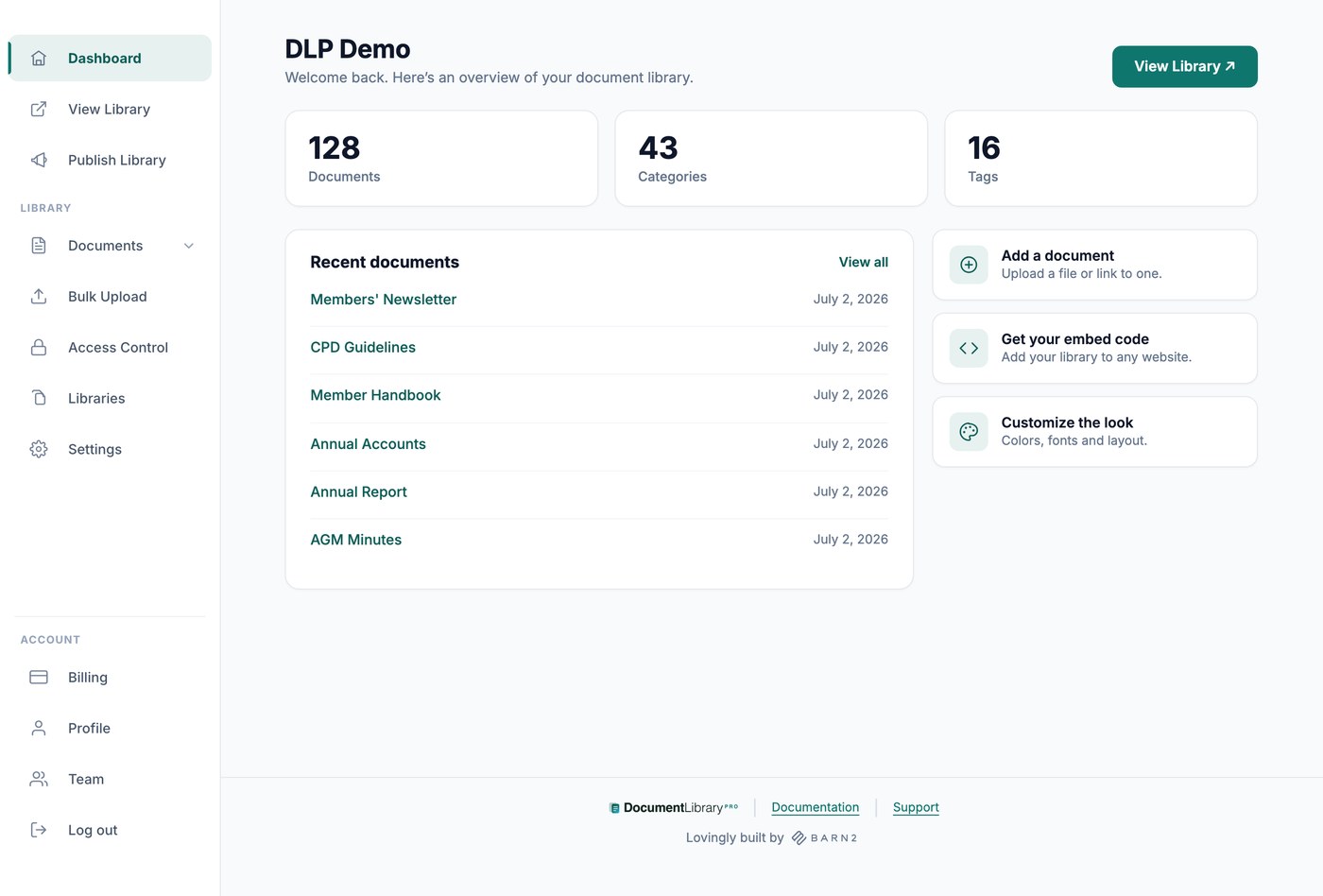Click the Customize the look card title
Viewport: 1323px width, 896px height.
pos(1067,422)
